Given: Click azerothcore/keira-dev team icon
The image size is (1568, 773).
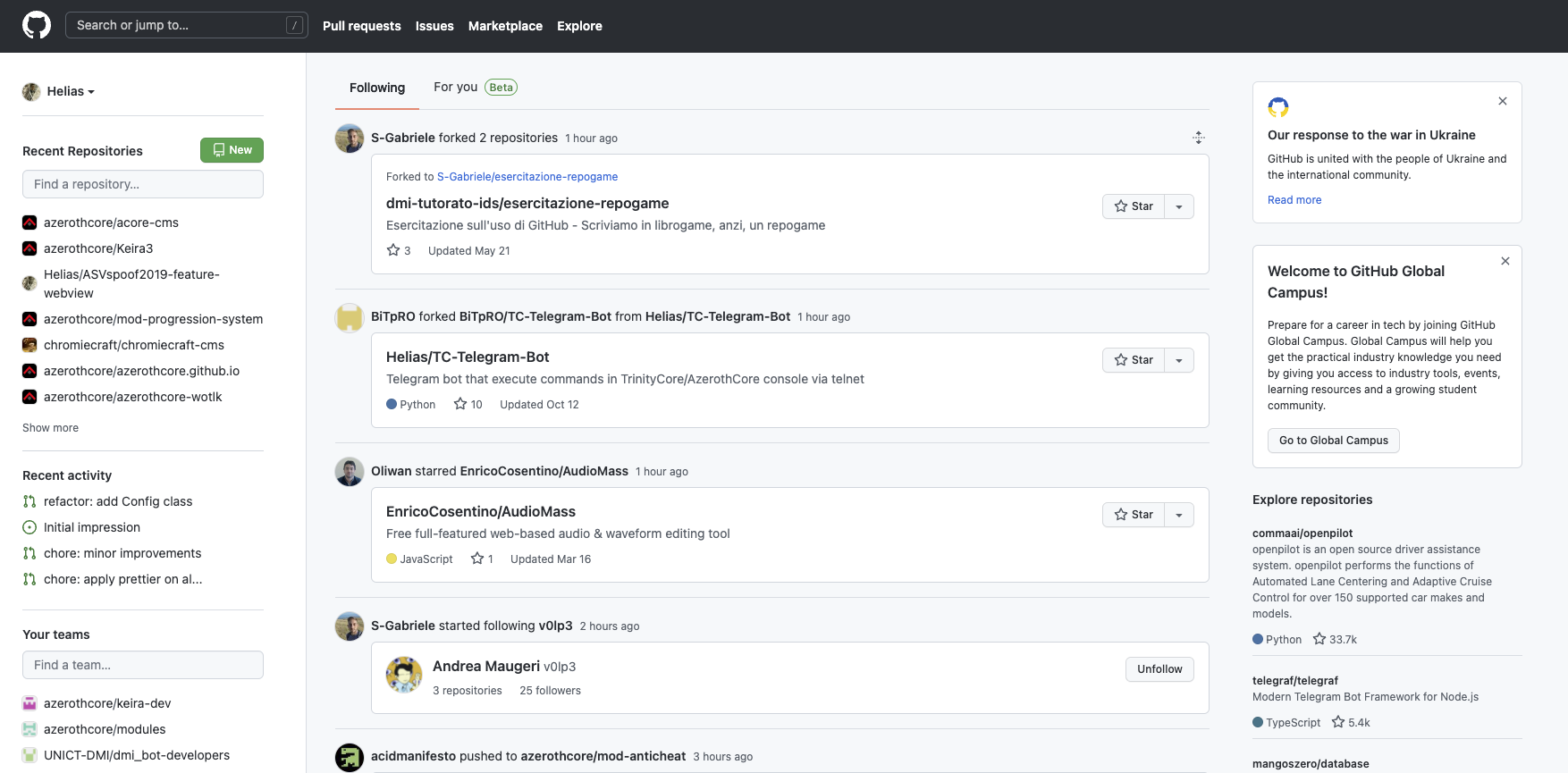Looking at the screenshot, I should pos(30,703).
